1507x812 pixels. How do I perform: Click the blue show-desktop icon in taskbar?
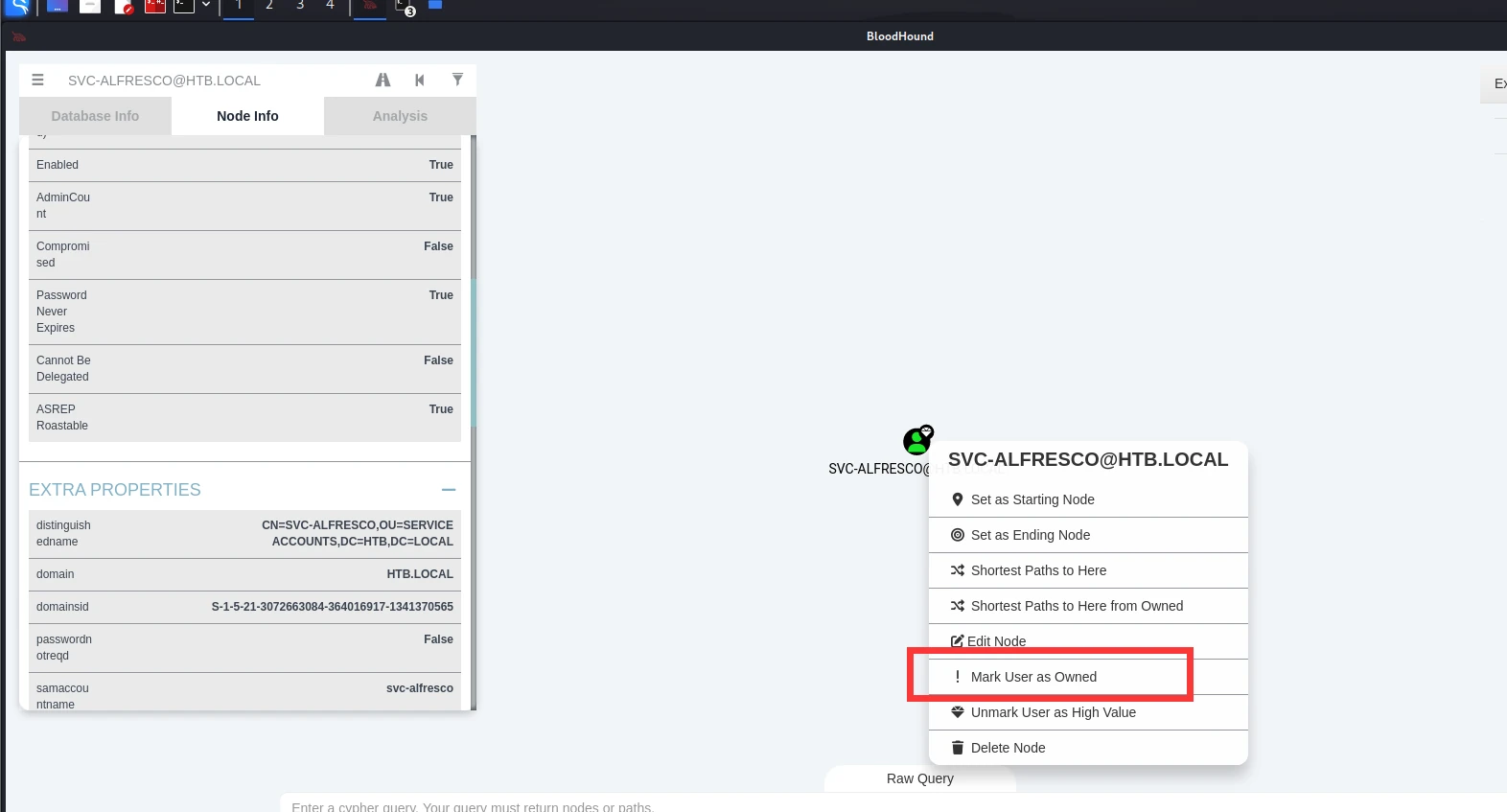point(57,6)
